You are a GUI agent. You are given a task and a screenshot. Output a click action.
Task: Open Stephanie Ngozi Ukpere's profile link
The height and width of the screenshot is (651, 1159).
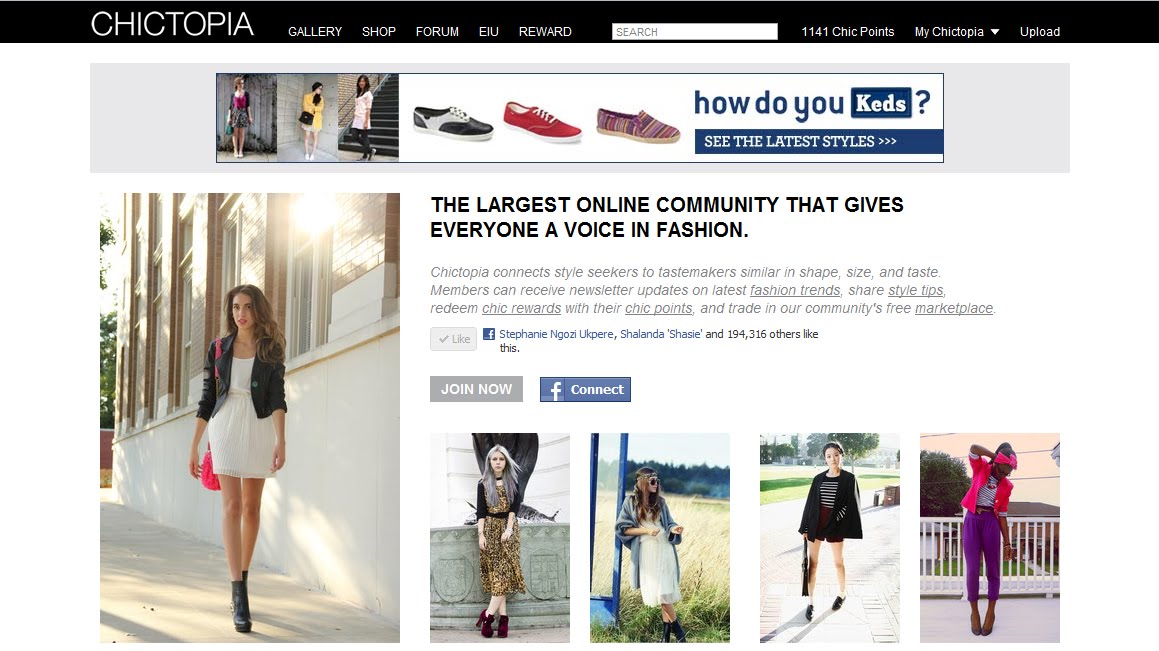[556, 334]
